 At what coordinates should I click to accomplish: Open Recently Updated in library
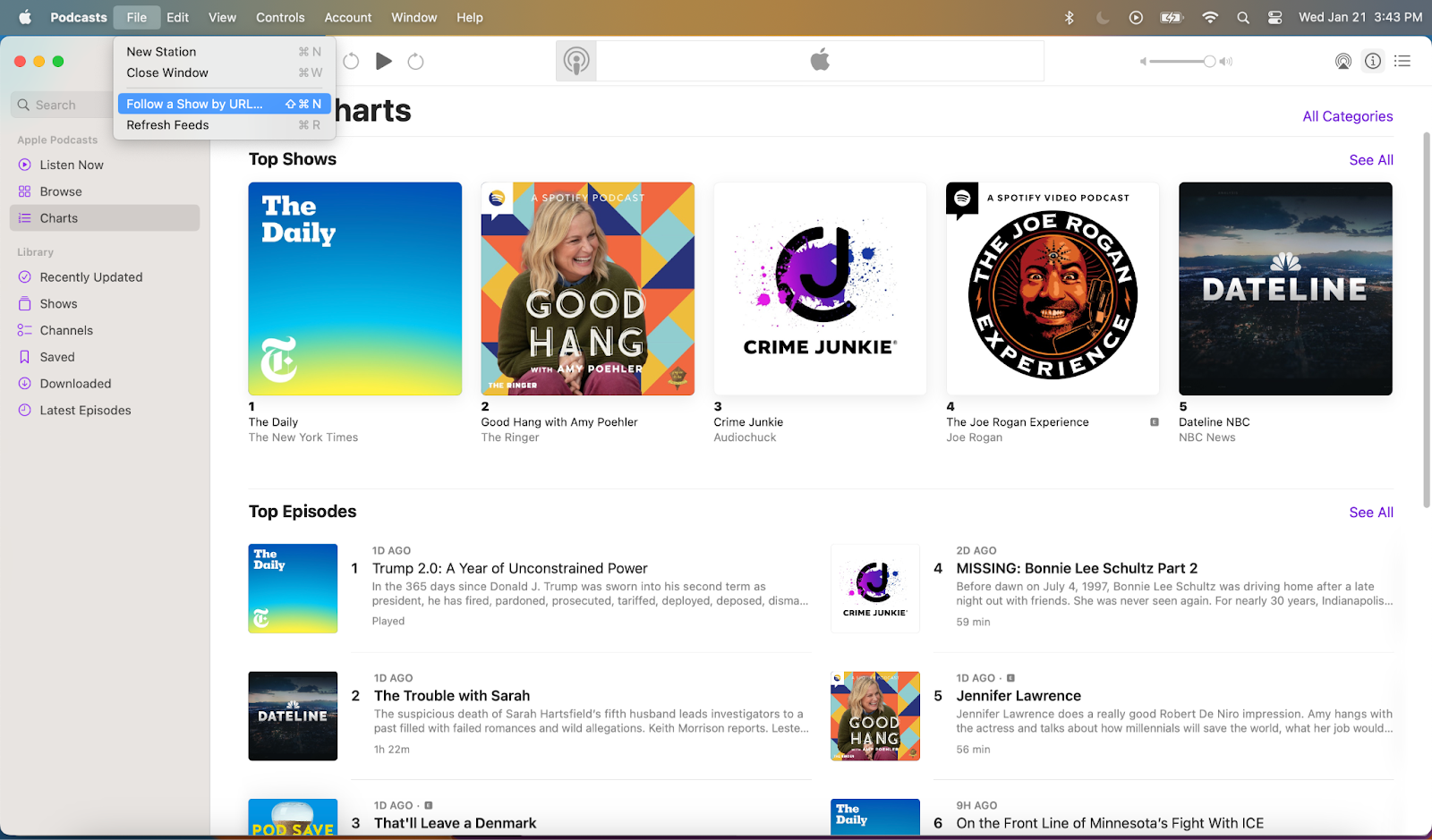tap(105, 277)
